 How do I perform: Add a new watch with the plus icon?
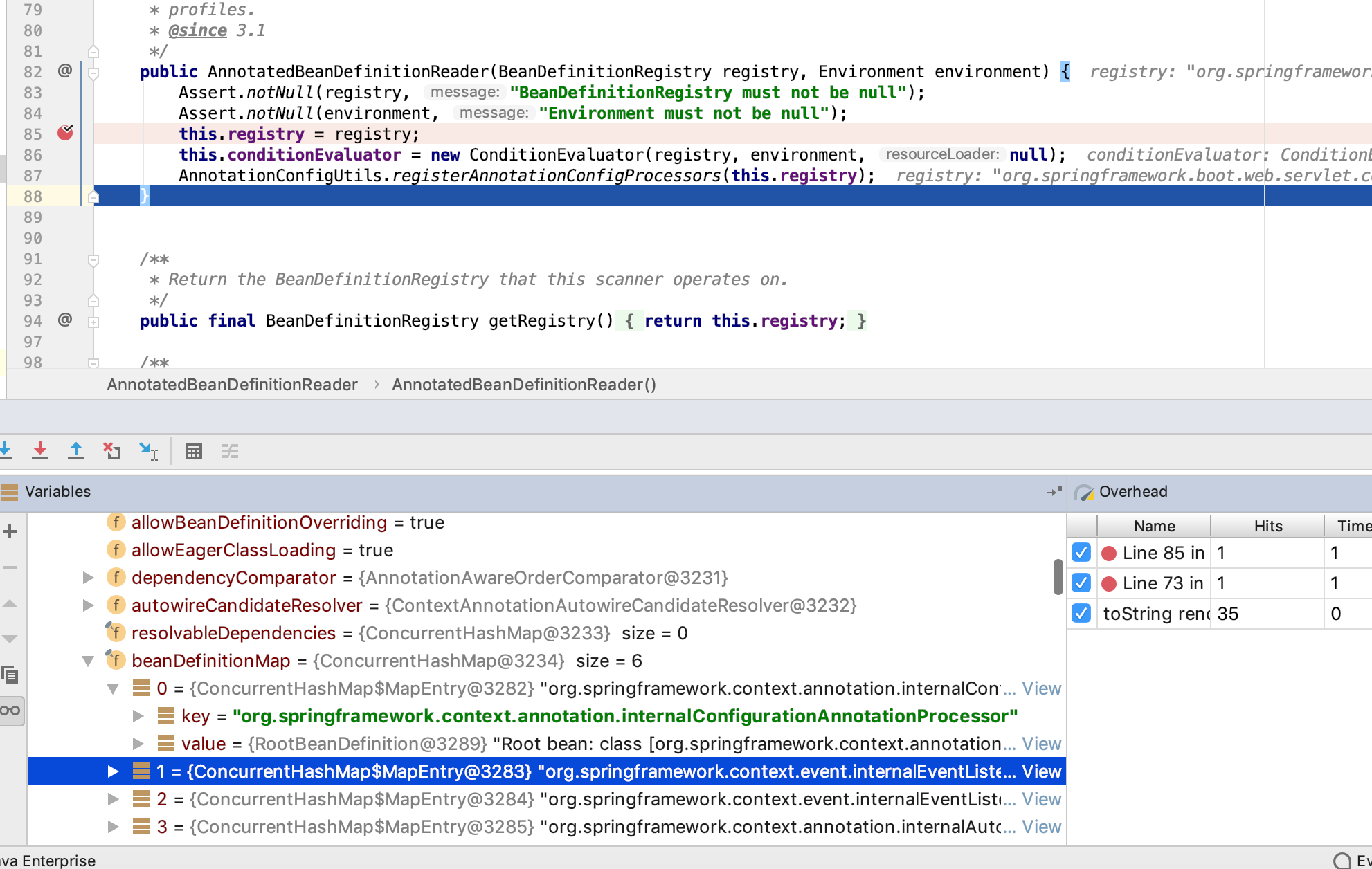(x=10, y=531)
